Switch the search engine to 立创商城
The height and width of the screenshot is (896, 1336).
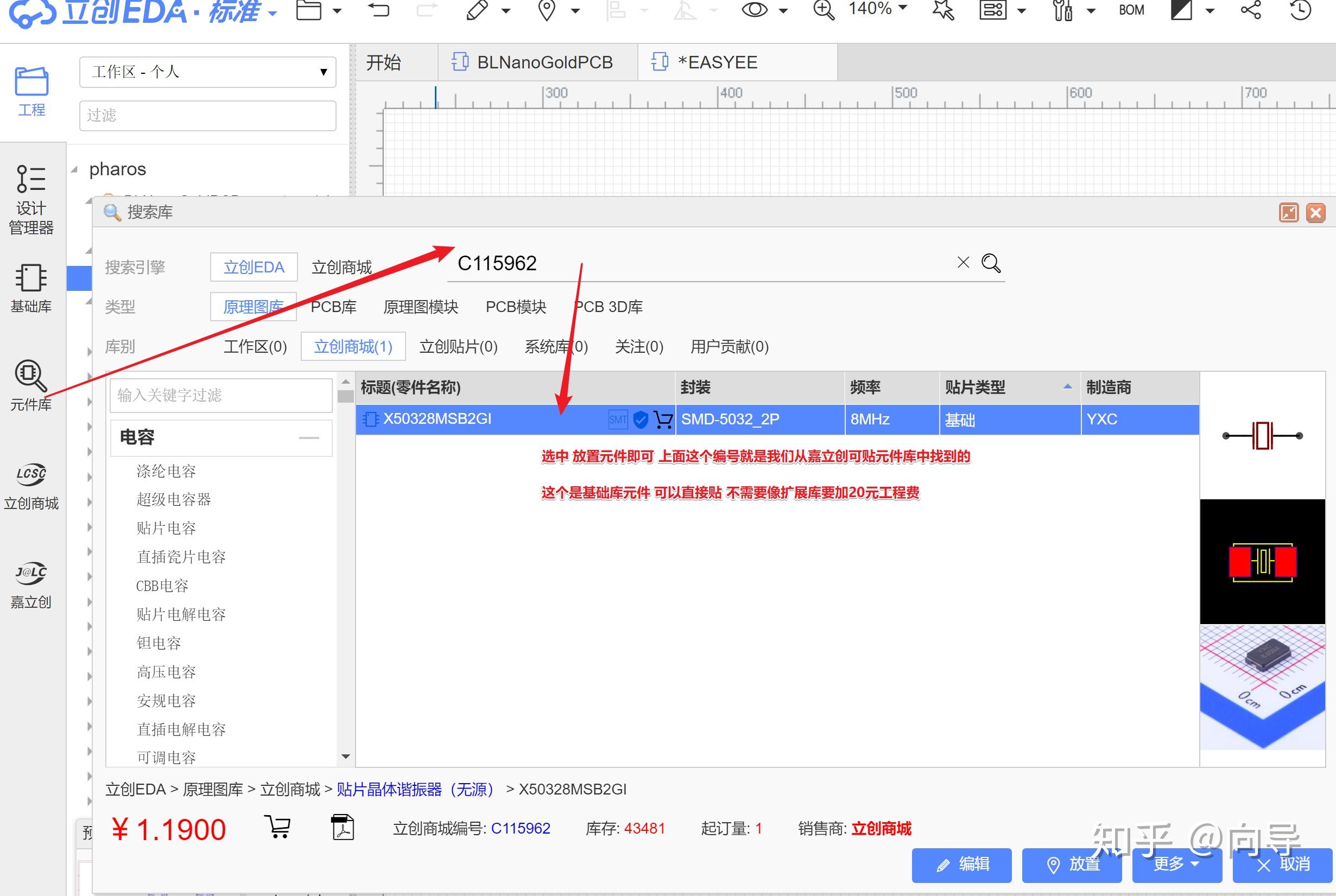pos(341,267)
